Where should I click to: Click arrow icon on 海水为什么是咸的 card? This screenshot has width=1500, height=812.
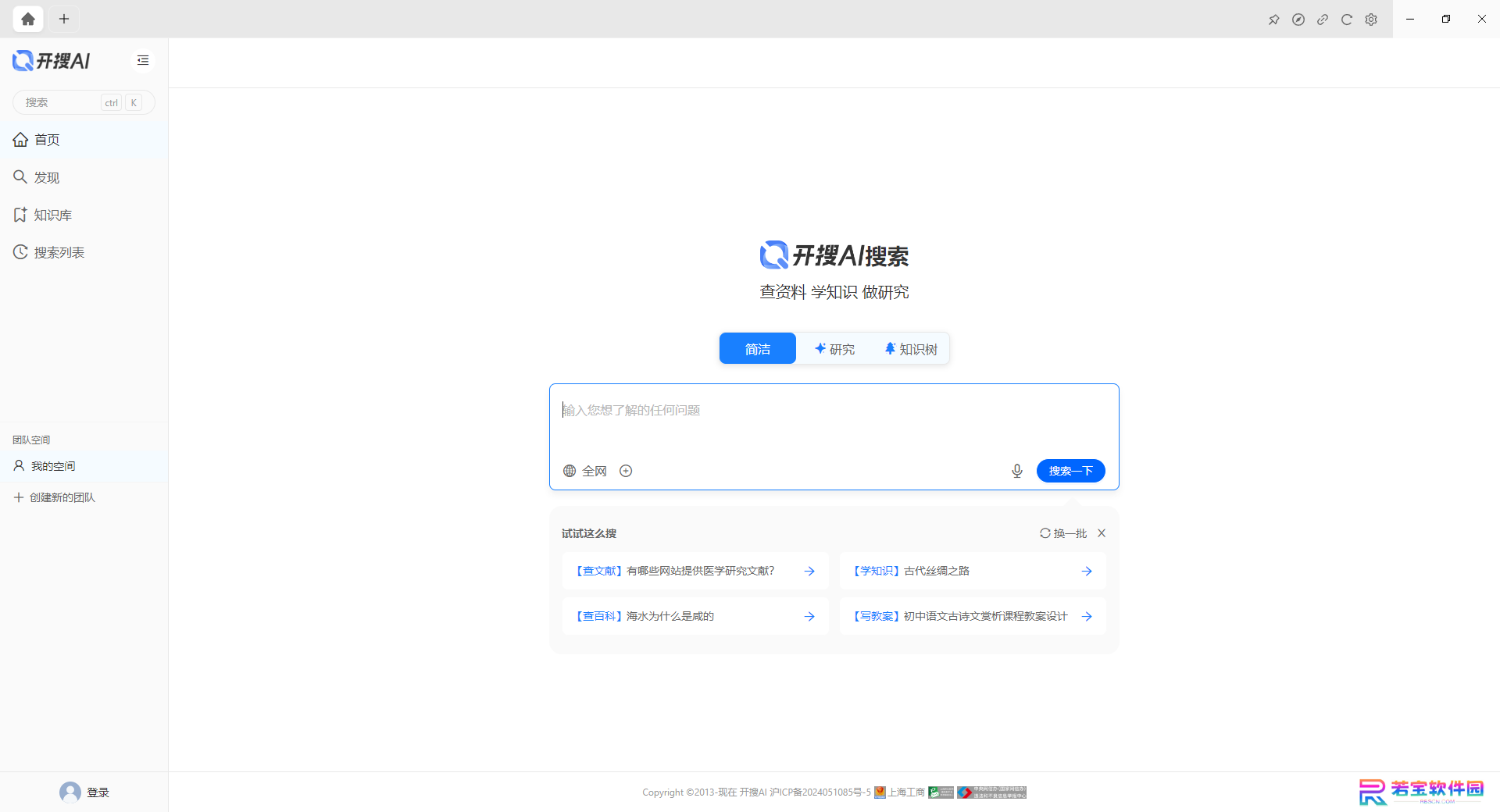(x=809, y=617)
